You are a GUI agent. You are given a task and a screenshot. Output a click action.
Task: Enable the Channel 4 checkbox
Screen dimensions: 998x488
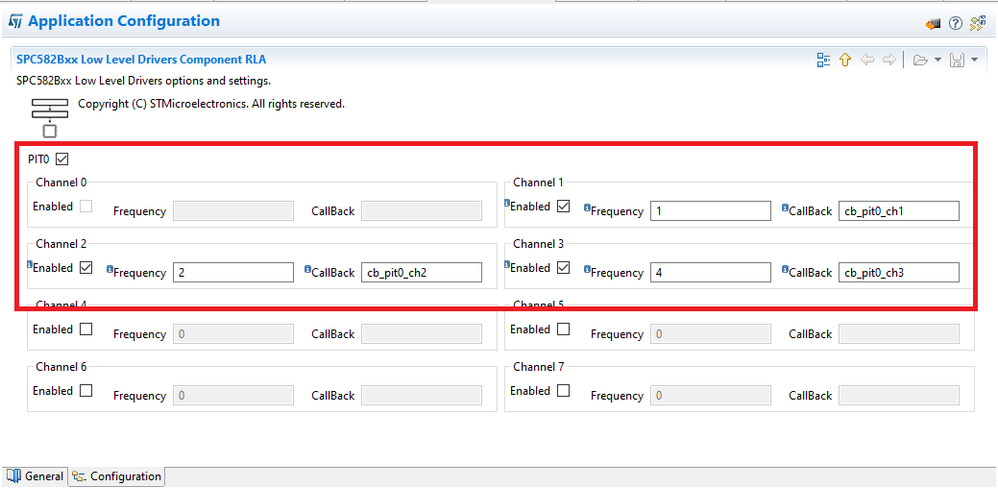click(x=86, y=329)
